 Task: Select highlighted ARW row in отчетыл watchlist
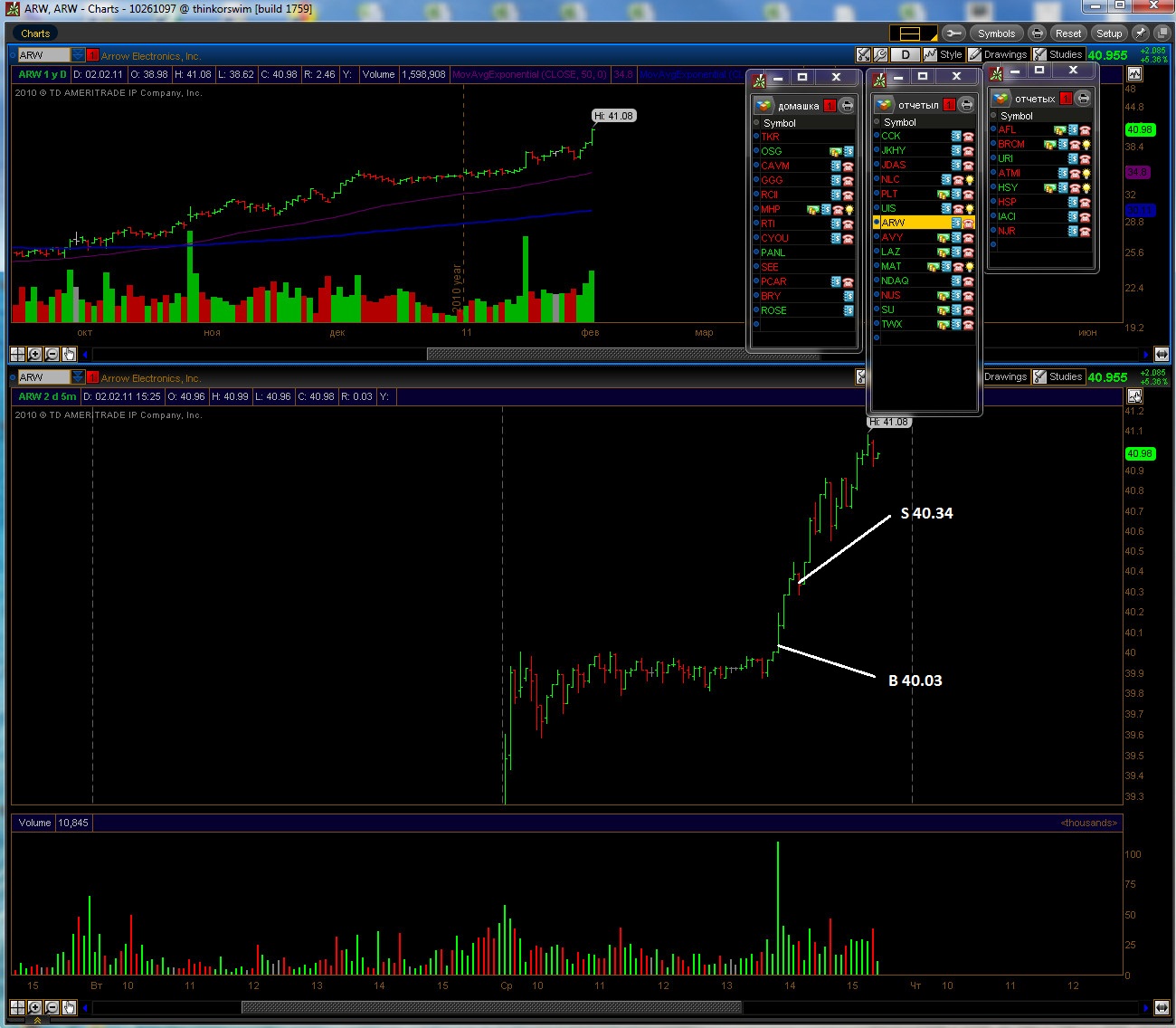(924, 223)
